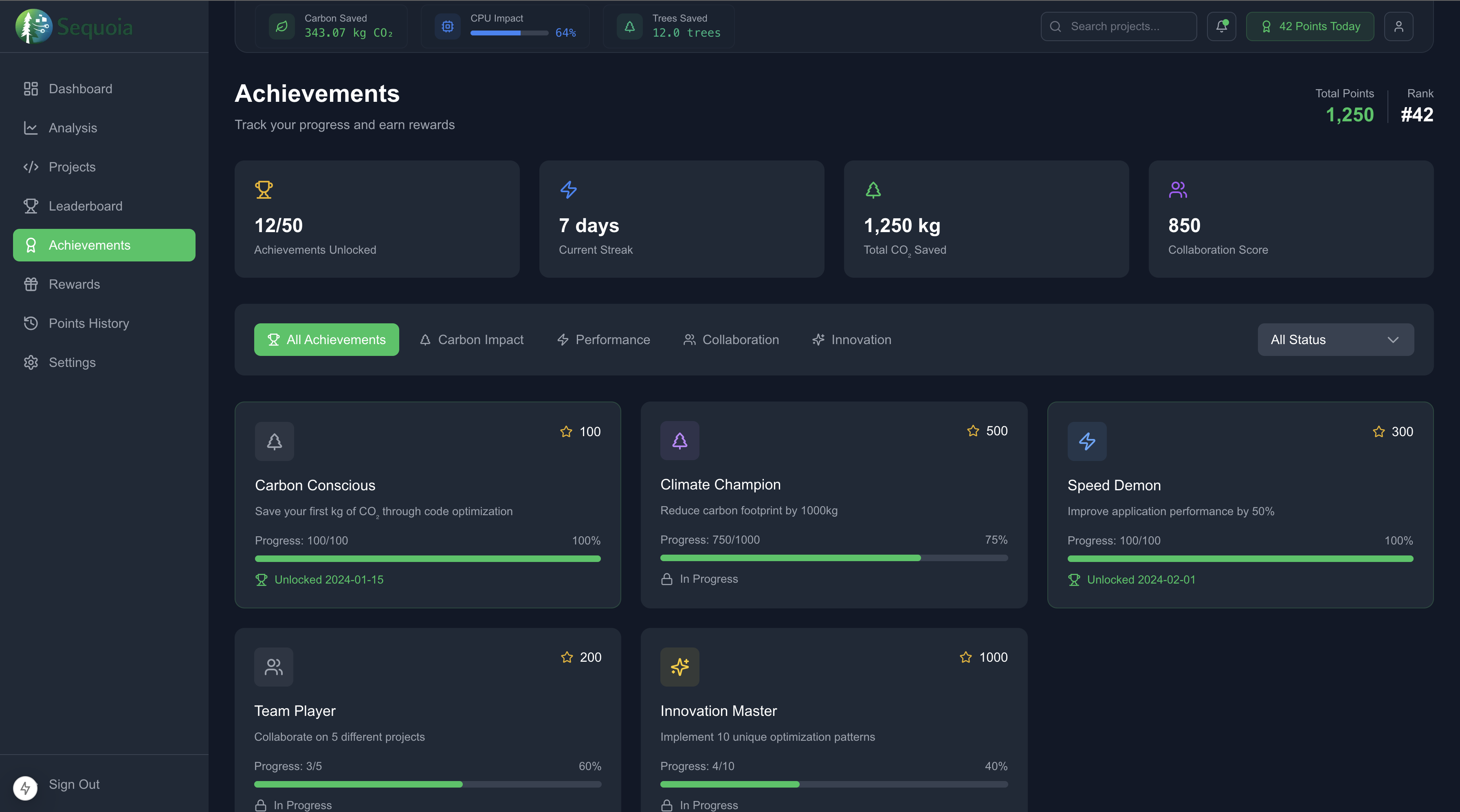This screenshot has height=812, width=1460.
Task: Click the trophy icon on Achievements Unlocked card
Action: (264, 190)
